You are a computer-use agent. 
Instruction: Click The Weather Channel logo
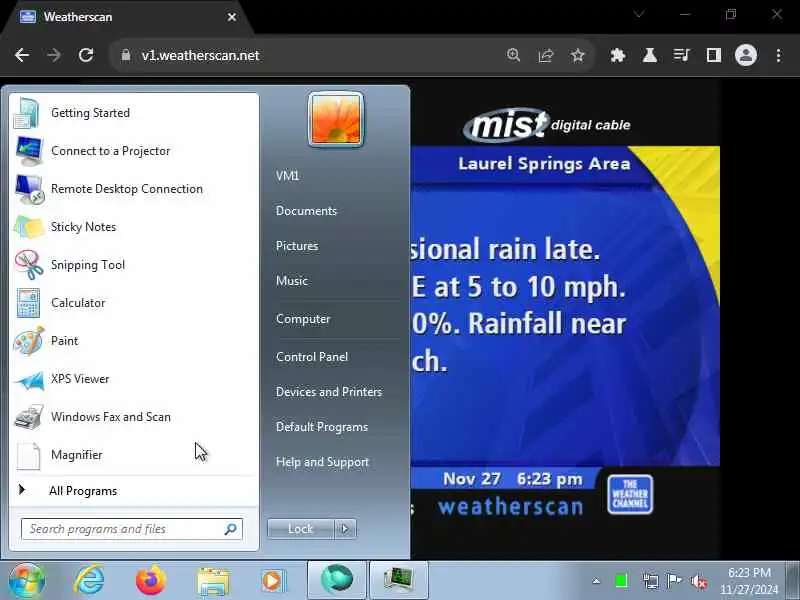(x=630, y=494)
